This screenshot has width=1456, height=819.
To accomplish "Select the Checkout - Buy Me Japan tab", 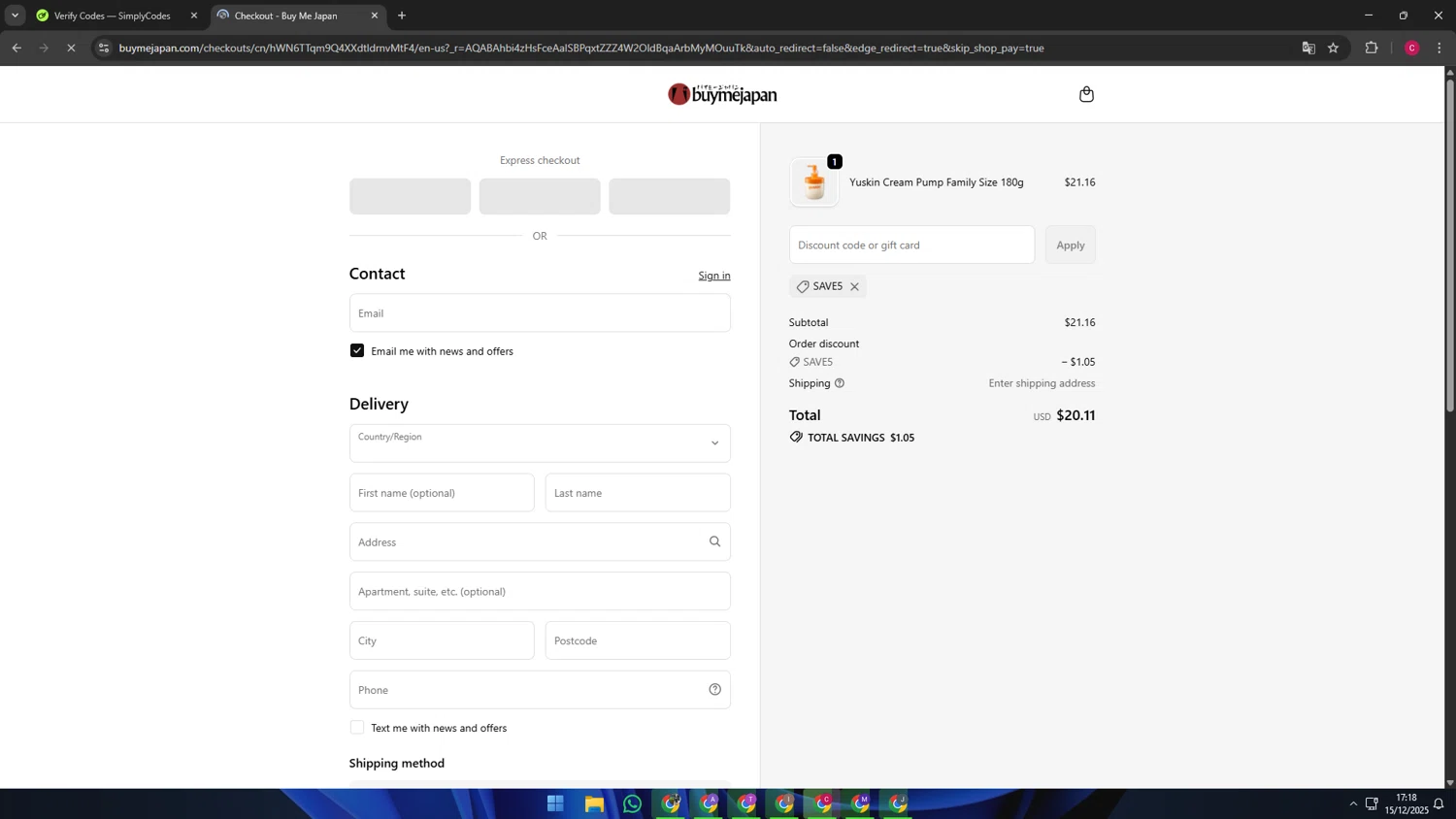I will pos(298,16).
